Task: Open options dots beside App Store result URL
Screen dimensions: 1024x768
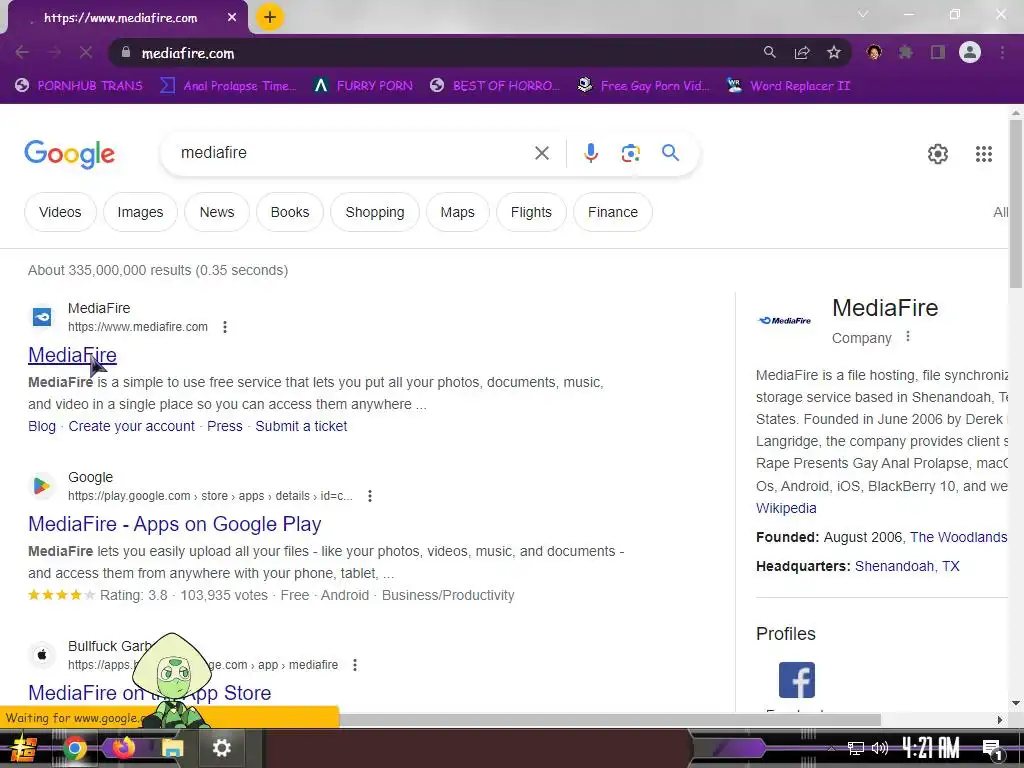Action: (x=355, y=665)
